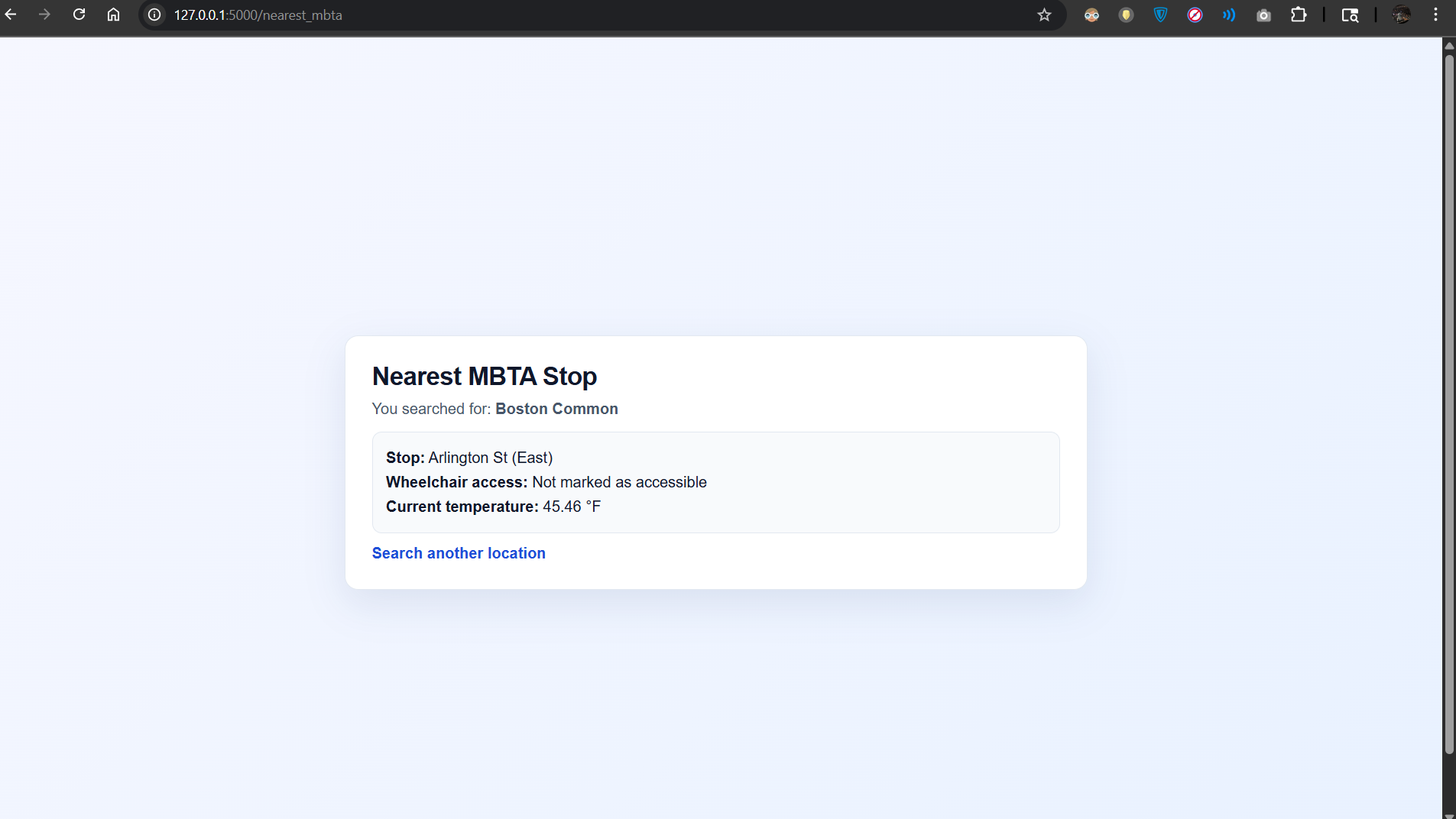
Task: Open the goggles-face extension icon
Action: (1091, 15)
